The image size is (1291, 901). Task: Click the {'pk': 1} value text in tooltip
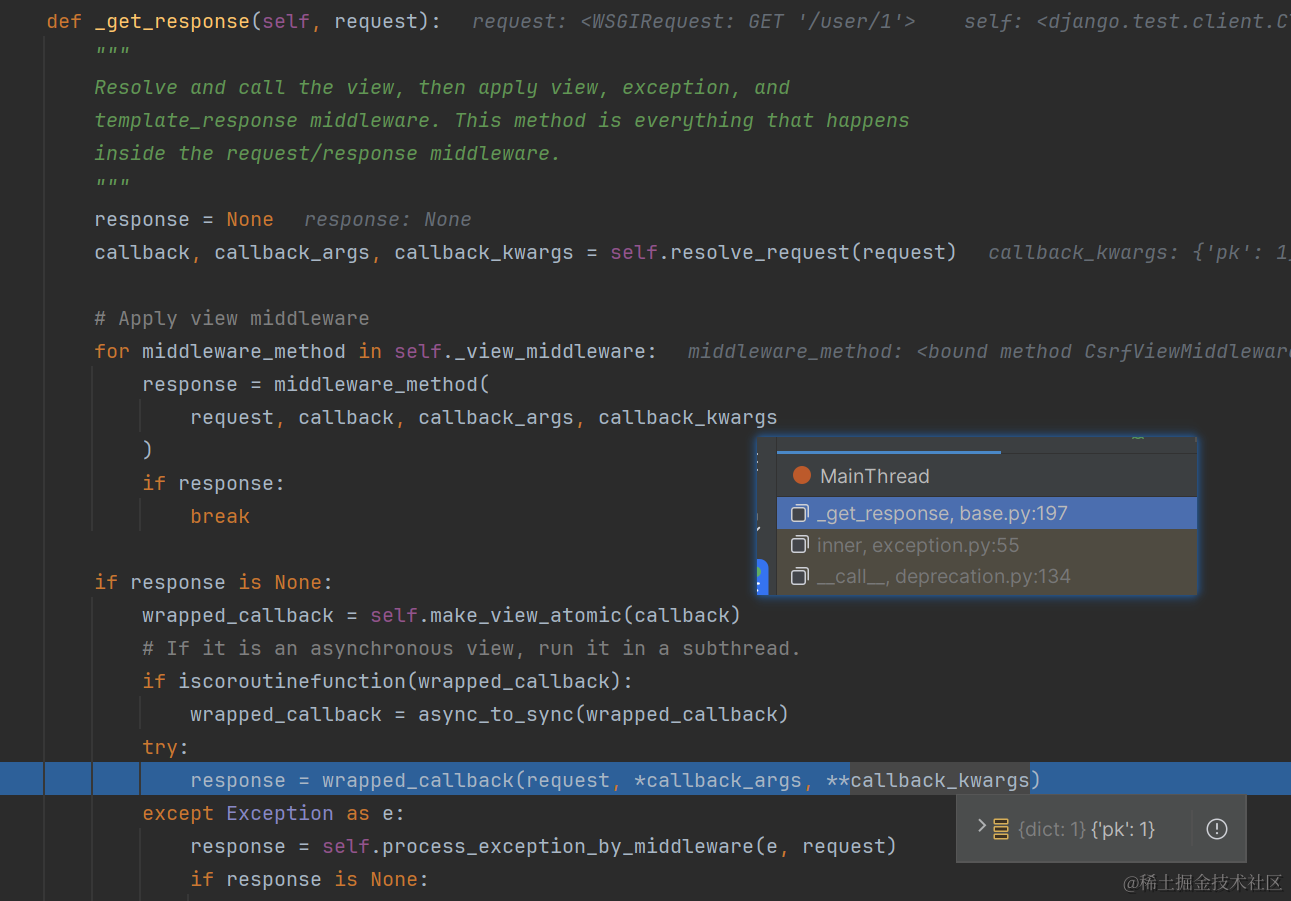point(1123,828)
